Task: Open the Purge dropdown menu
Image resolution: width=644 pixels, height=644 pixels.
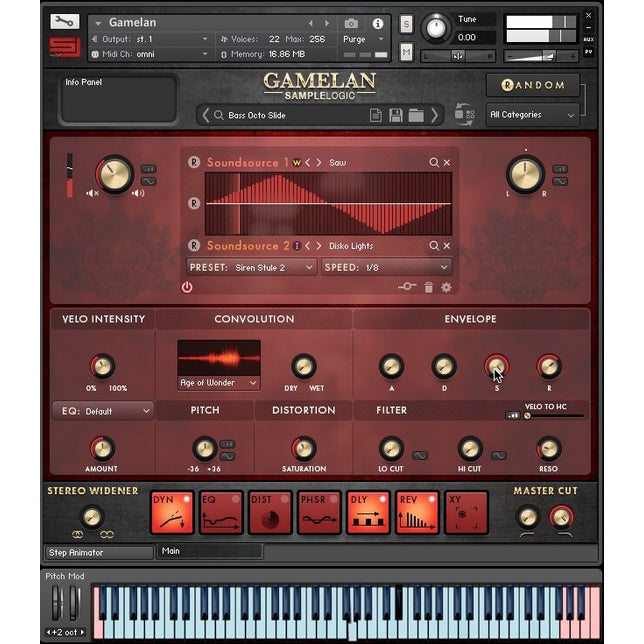Action: coord(363,39)
